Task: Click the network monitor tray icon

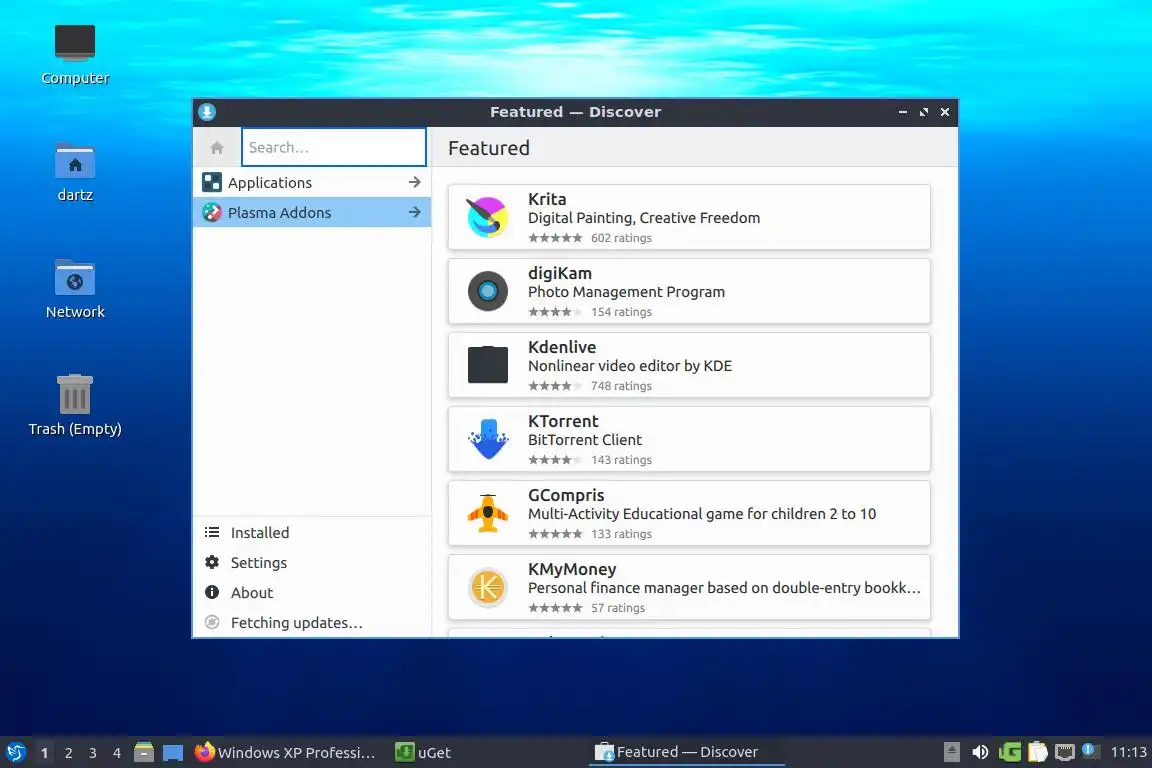Action: click(1065, 752)
